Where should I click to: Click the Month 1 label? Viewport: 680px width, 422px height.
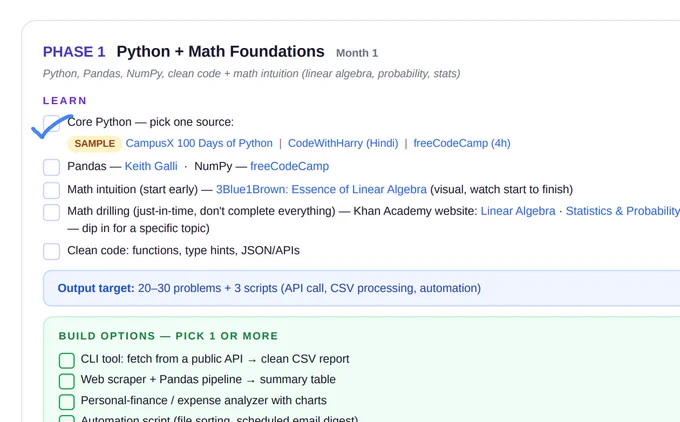pyautogui.click(x=357, y=53)
